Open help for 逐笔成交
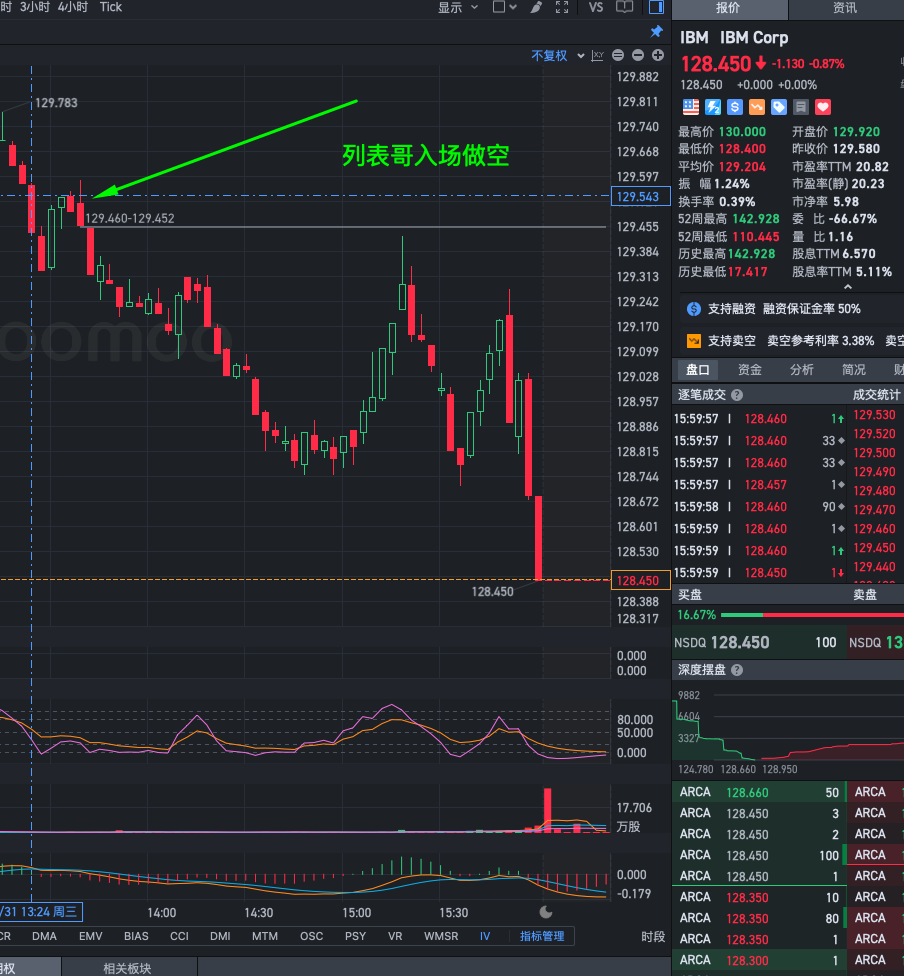Viewport: 904px width, 976px height. click(x=737, y=395)
